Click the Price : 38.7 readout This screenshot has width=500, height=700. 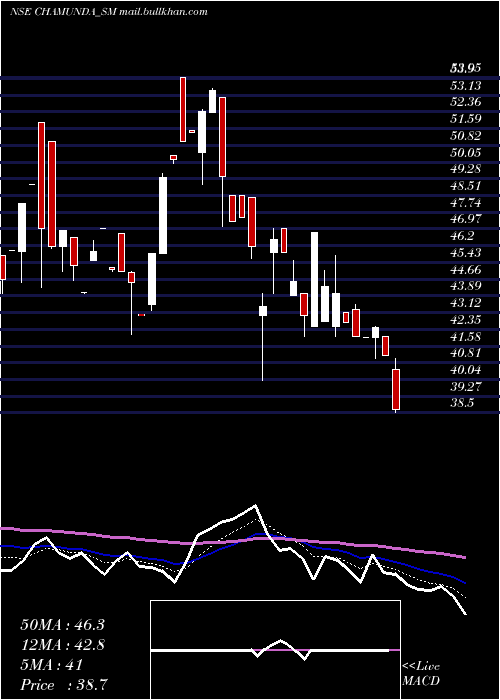[64, 685]
